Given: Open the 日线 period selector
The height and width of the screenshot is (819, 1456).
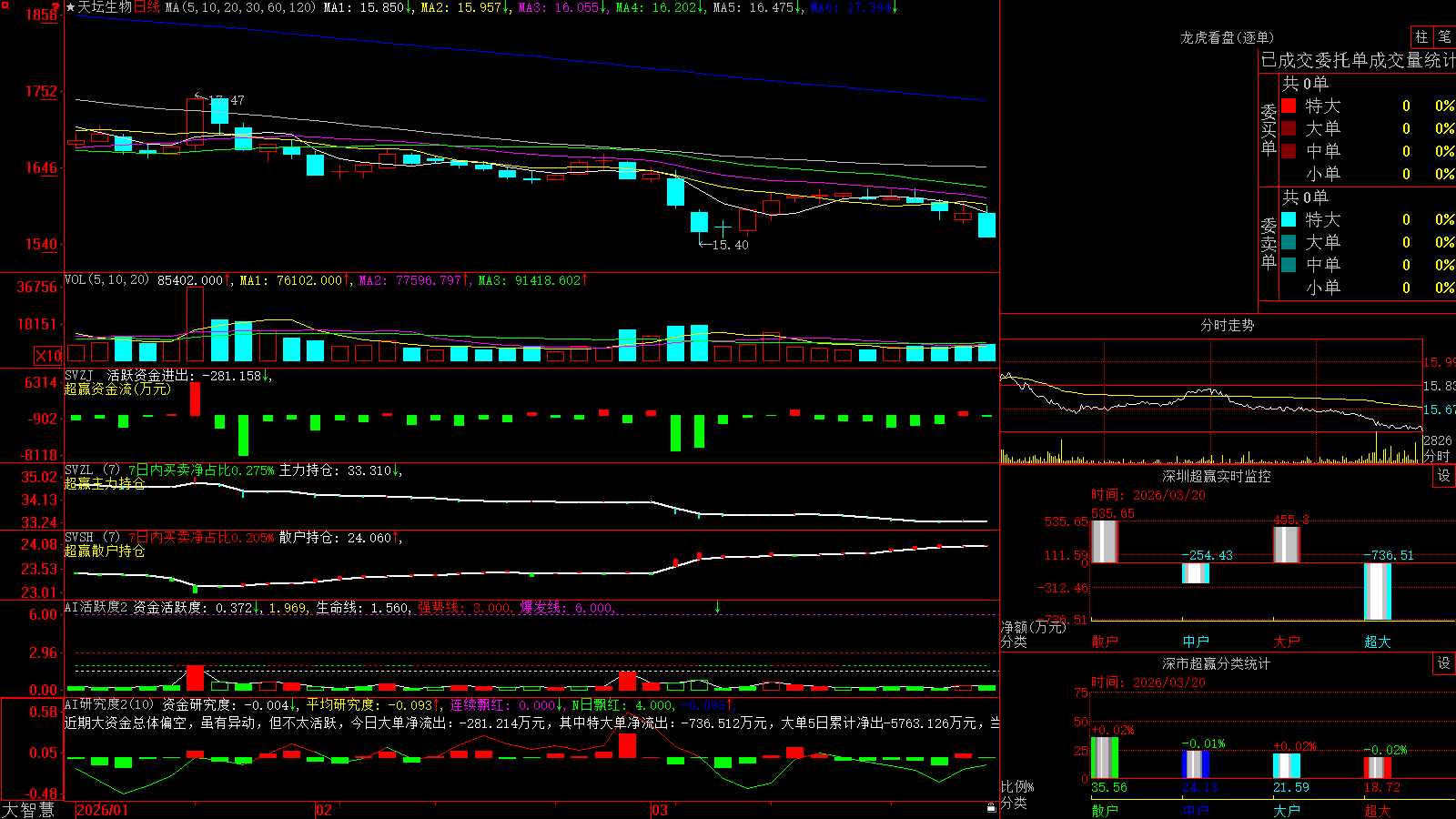Looking at the screenshot, I should click(147, 7).
